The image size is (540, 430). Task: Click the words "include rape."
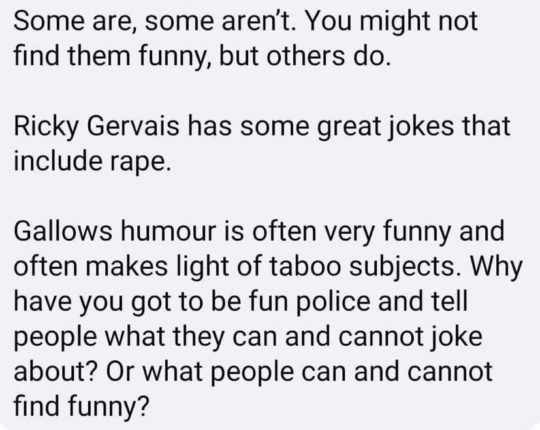pyautogui.click(x=92, y=161)
